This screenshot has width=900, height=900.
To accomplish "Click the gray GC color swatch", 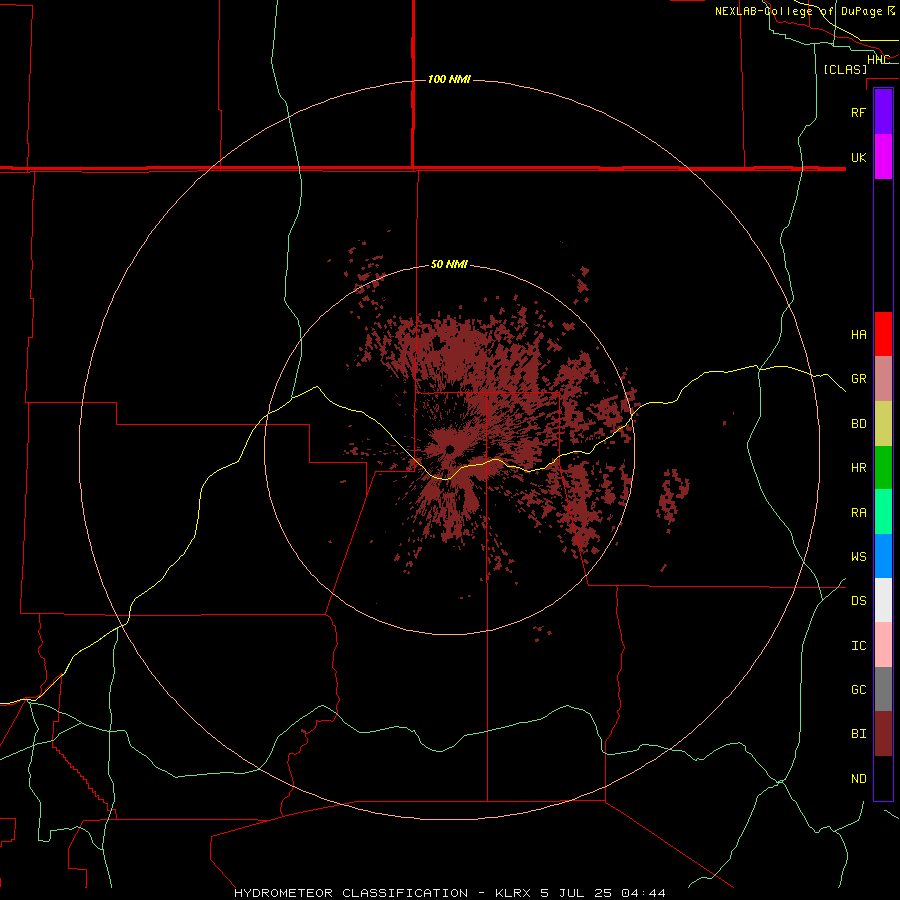I will pos(883,689).
